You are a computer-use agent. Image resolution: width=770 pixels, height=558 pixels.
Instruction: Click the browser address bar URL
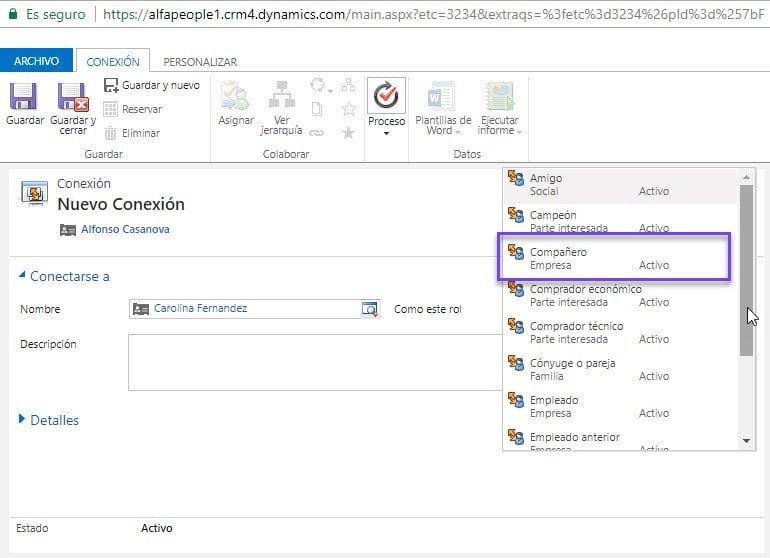(434, 14)
